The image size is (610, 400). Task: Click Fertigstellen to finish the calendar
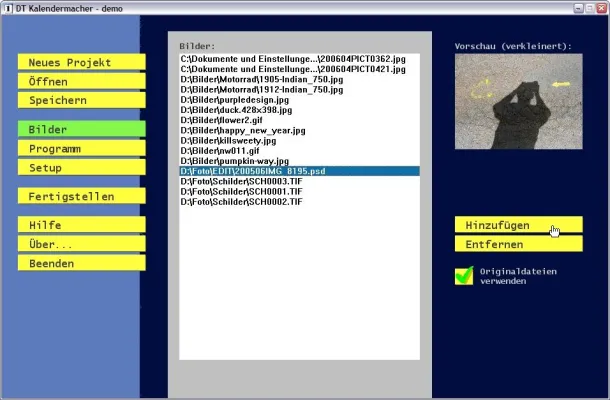pos(81,196)
